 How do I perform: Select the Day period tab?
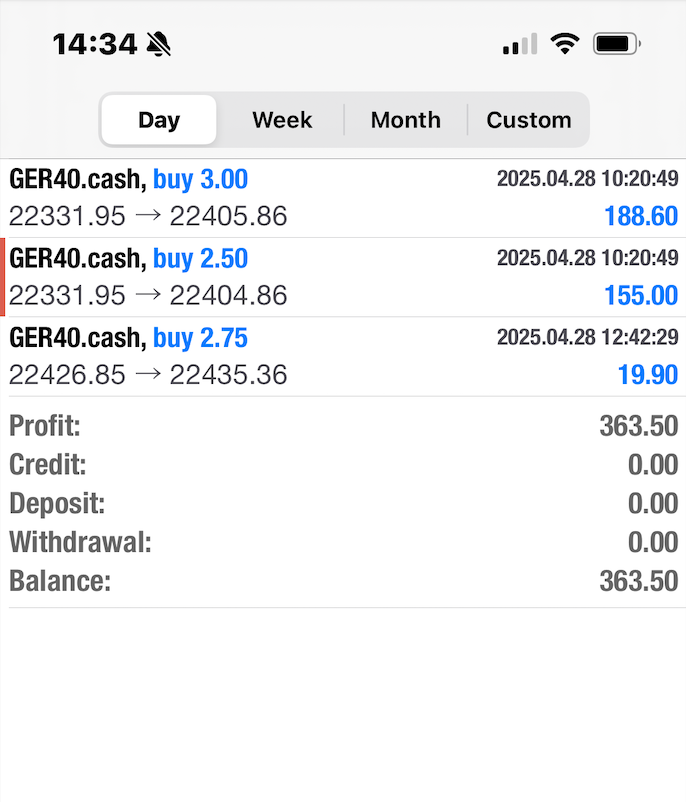click(x=159, y=120)
